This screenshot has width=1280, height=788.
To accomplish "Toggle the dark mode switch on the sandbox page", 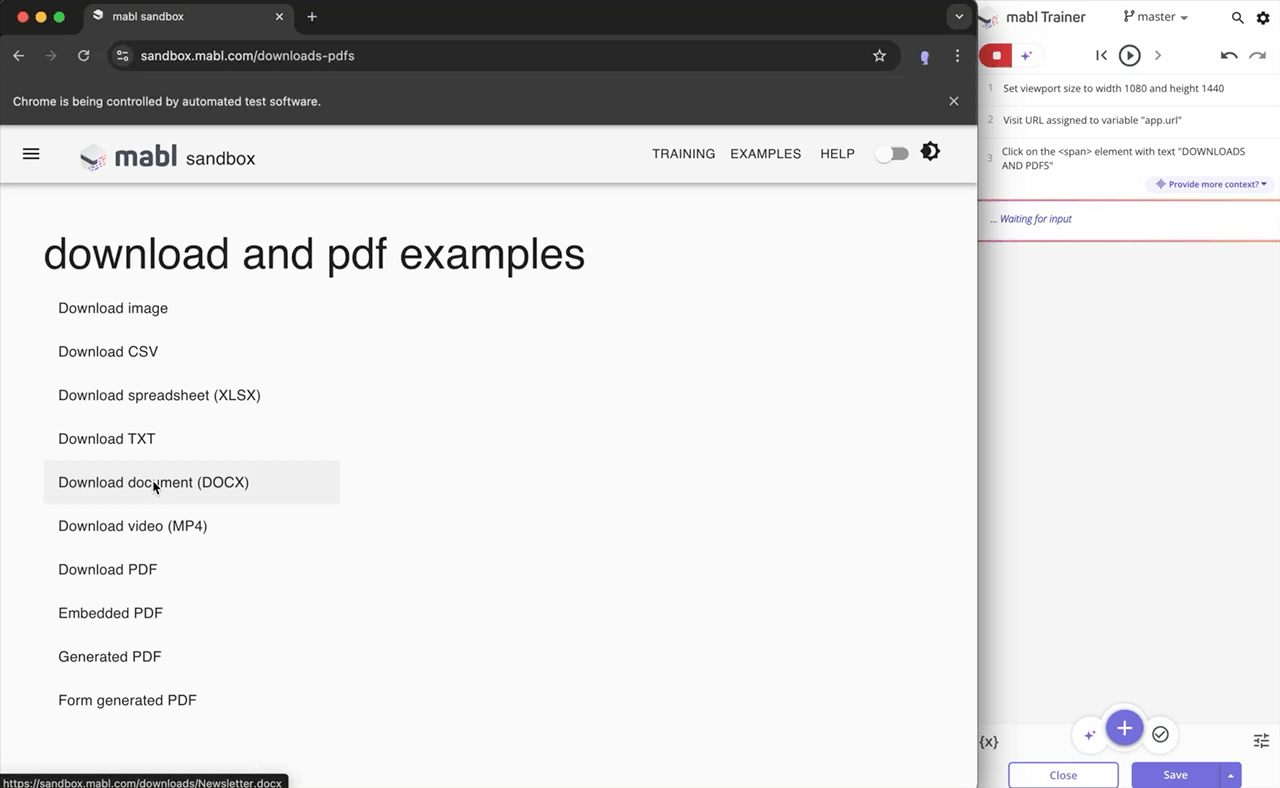I will 891,153.
